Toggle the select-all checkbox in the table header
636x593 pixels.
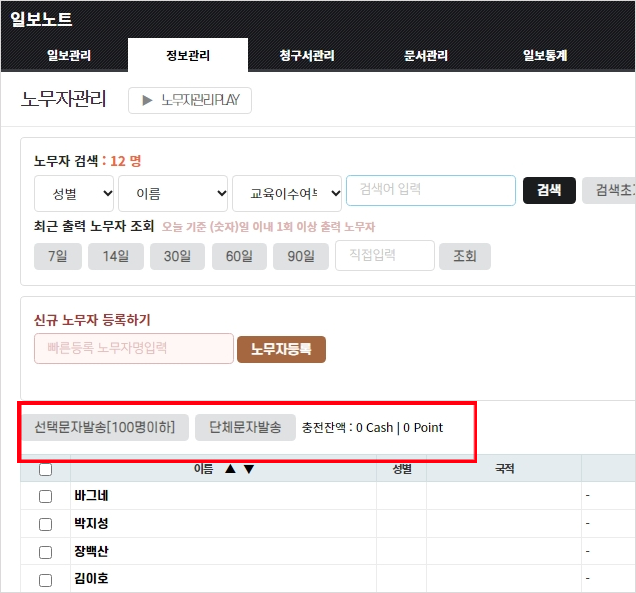pyautogui.click(x=45, y=469)
